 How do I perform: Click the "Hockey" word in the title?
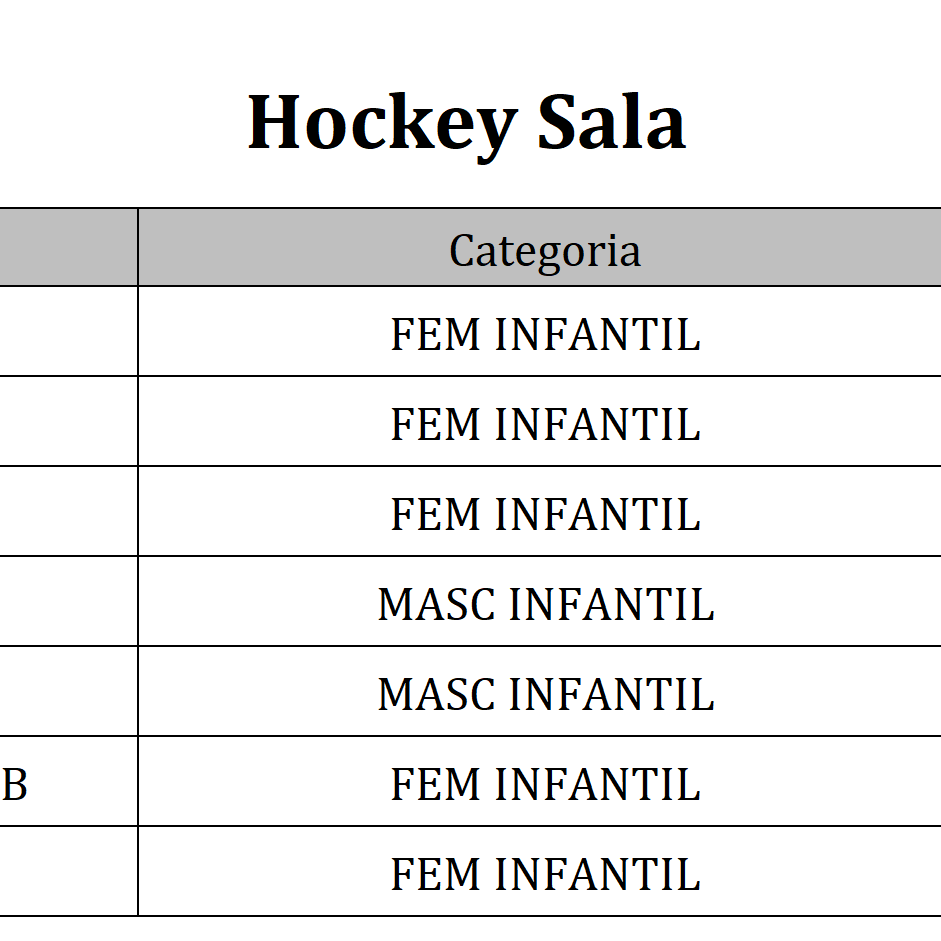379,124
